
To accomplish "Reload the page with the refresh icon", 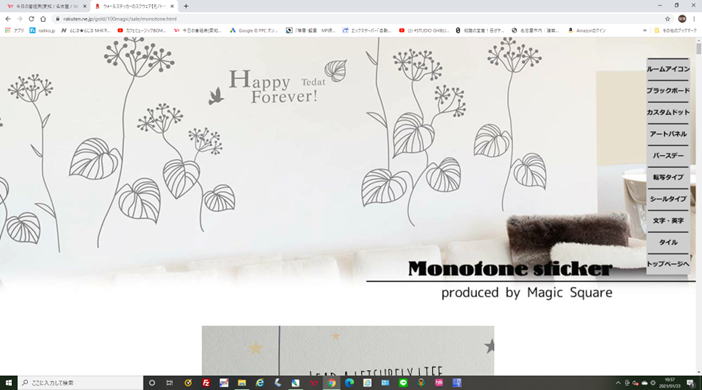I will point(31,19).
